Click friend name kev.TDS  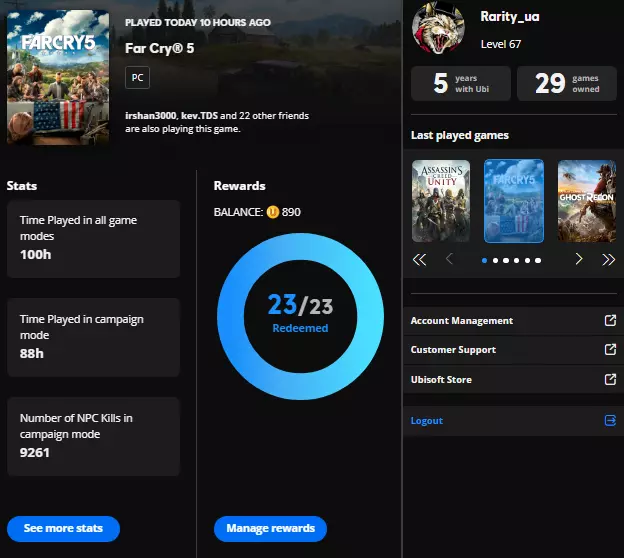(199, 116)
